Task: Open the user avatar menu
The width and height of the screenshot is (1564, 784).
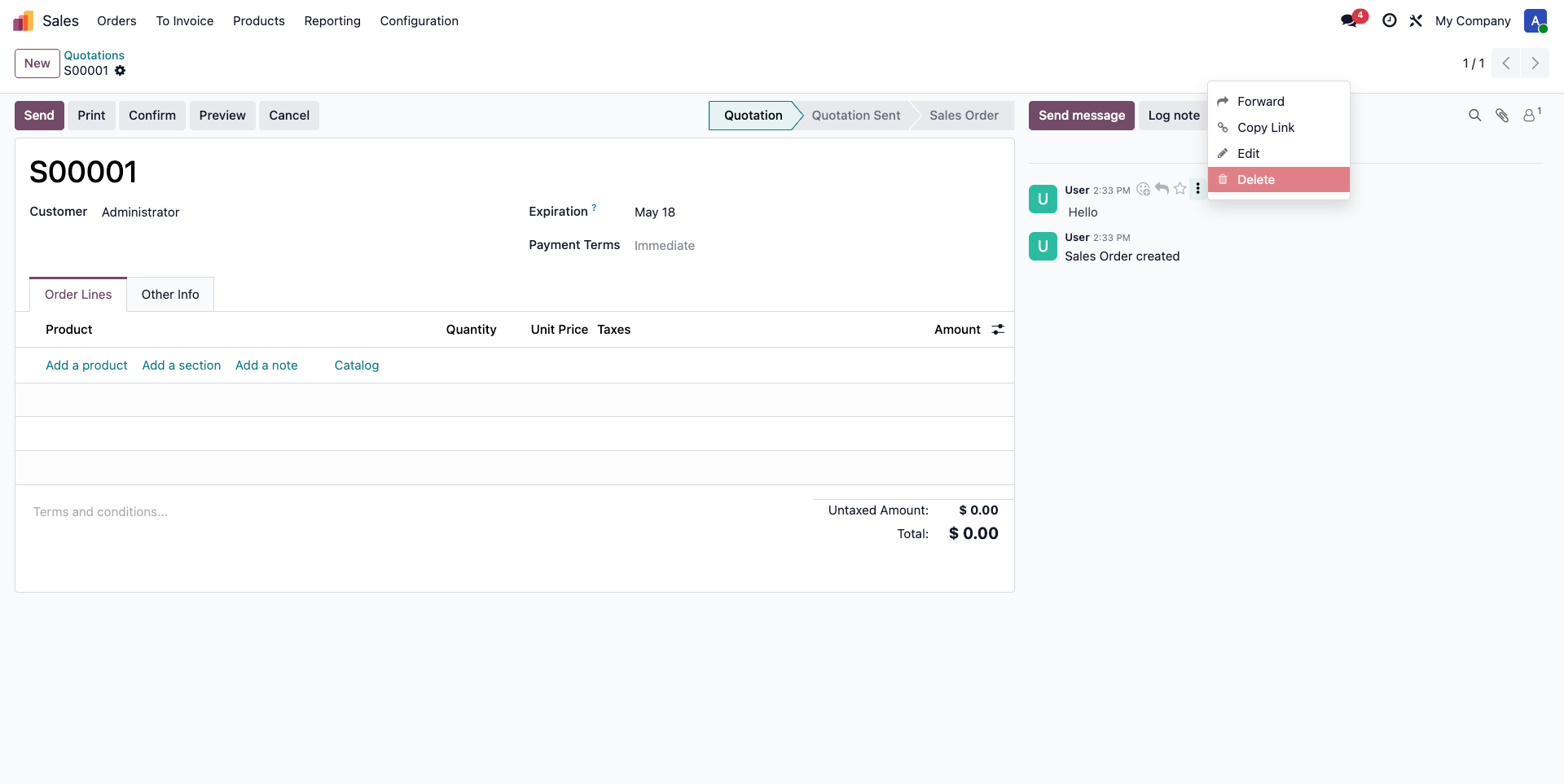Action: pyautogui.click(x=1535, y=20)
